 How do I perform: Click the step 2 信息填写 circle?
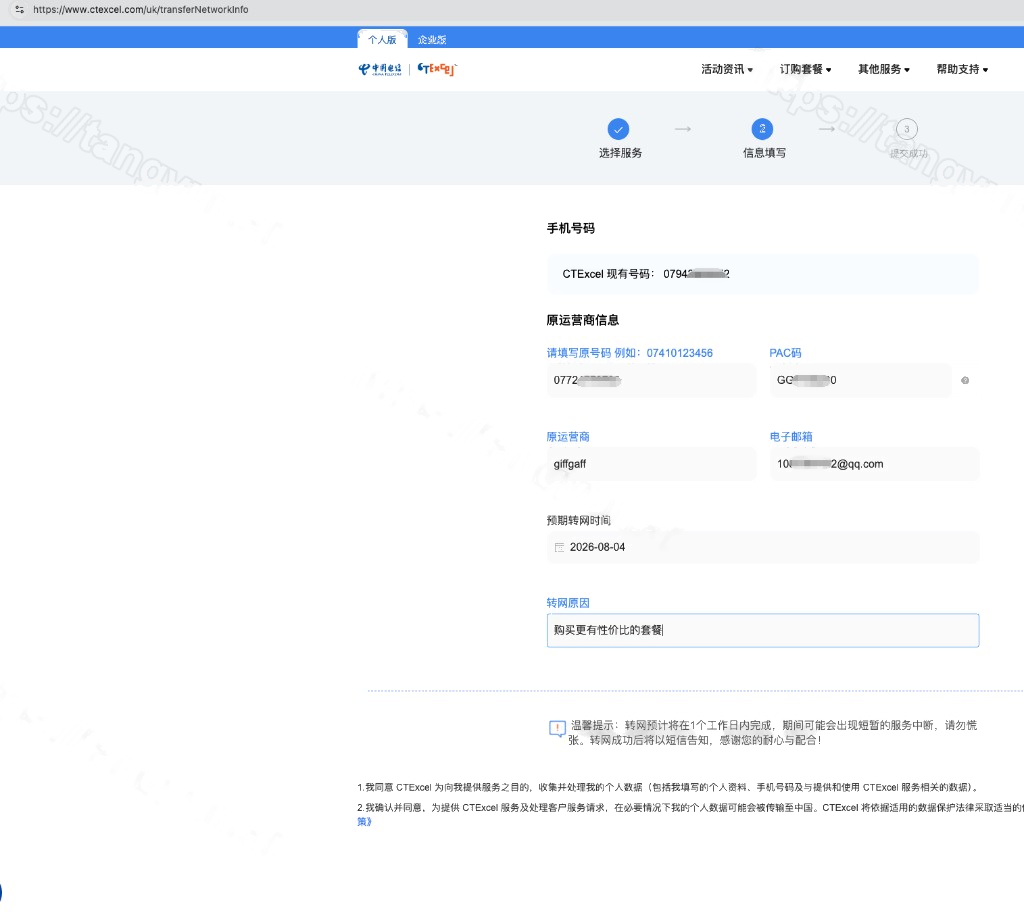(x=762, y=129)
